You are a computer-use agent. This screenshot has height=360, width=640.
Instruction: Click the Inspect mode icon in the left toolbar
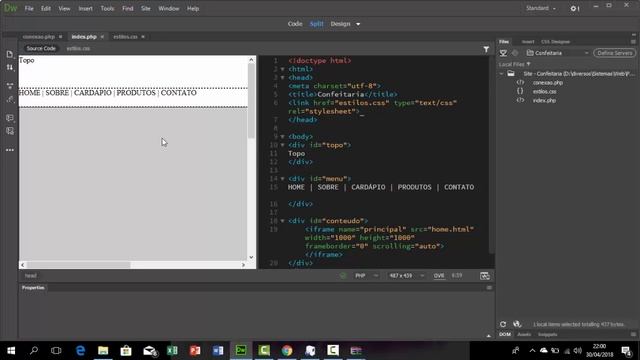pos(10,99)
